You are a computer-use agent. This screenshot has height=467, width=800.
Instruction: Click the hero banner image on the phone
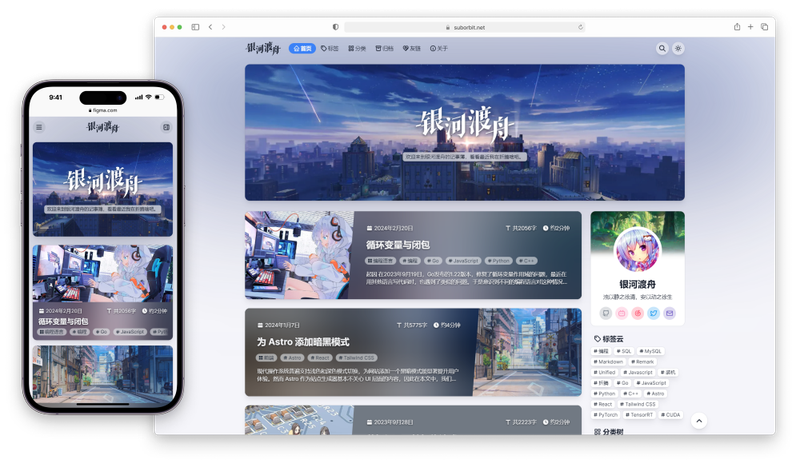click(x=103, y=189)
